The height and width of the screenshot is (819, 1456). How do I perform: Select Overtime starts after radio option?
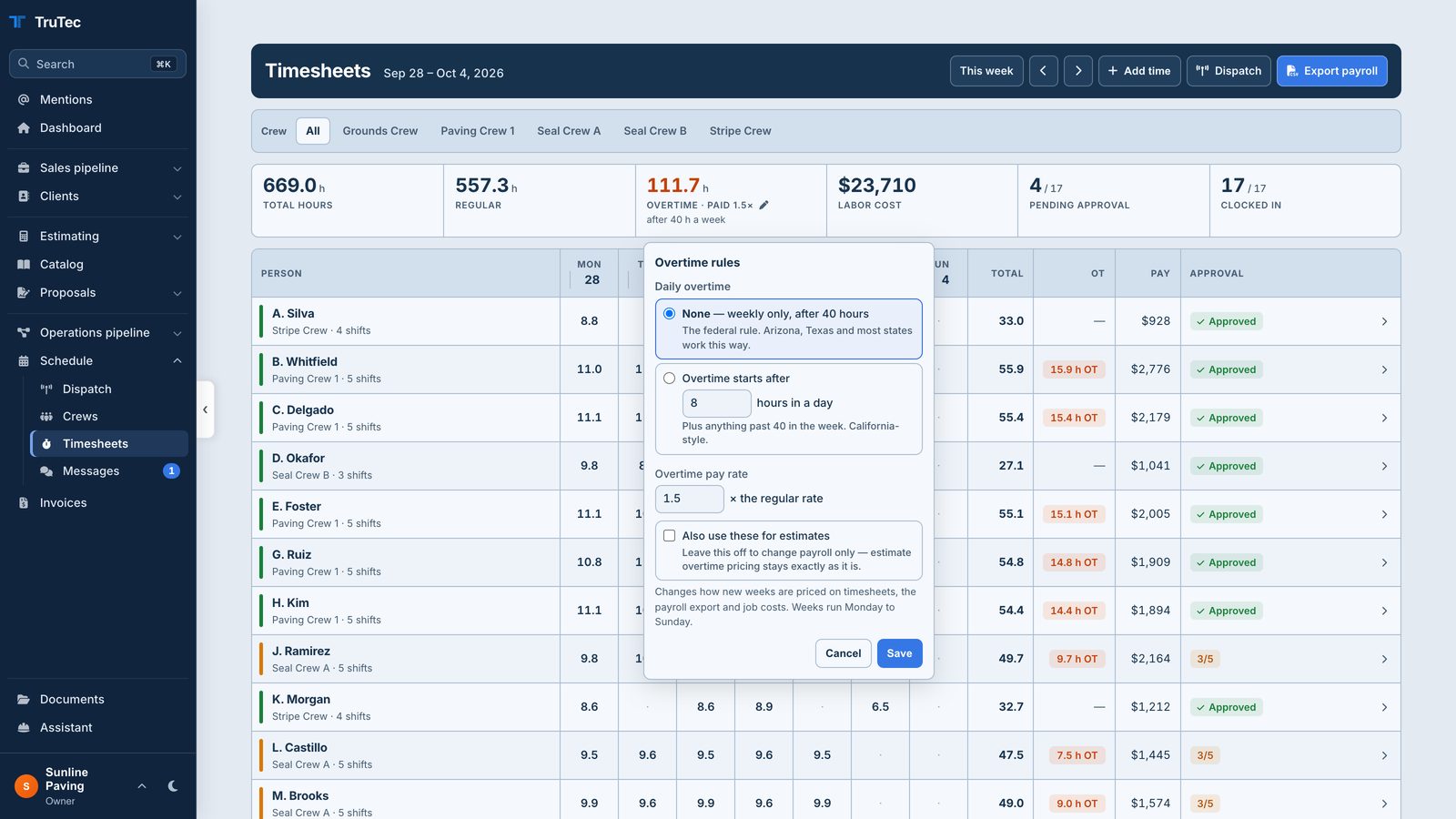[670, 378]
